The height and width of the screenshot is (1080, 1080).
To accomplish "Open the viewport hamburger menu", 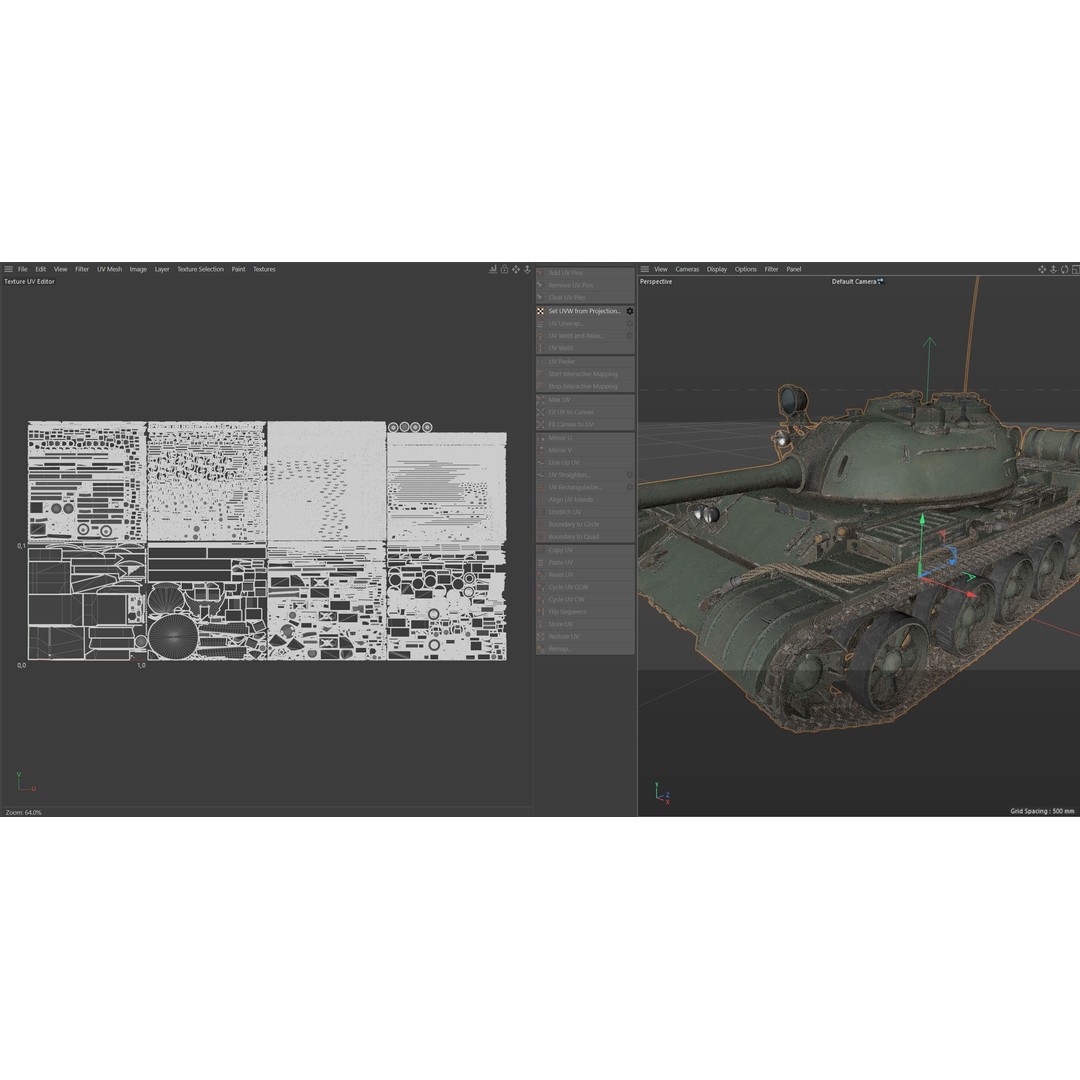I will point(646,269).
